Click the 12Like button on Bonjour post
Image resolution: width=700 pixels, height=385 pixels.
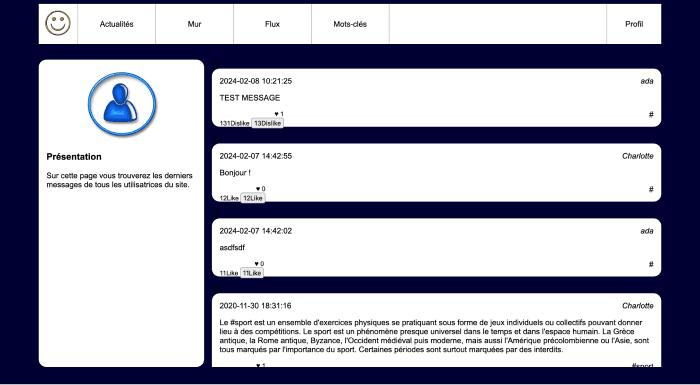[253, 198]
